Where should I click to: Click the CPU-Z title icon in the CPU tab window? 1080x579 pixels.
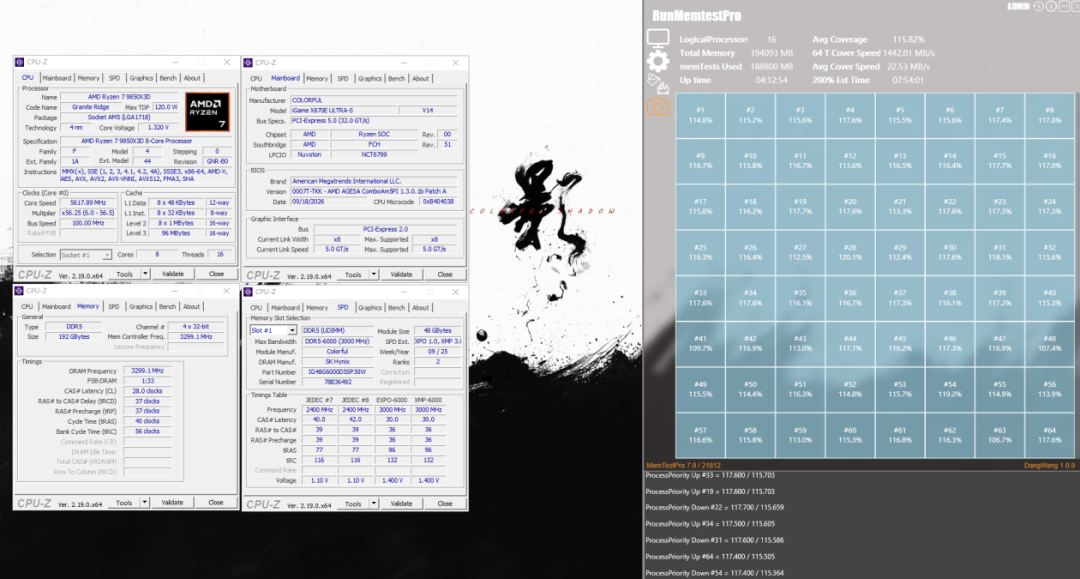[x=19, y=62]
